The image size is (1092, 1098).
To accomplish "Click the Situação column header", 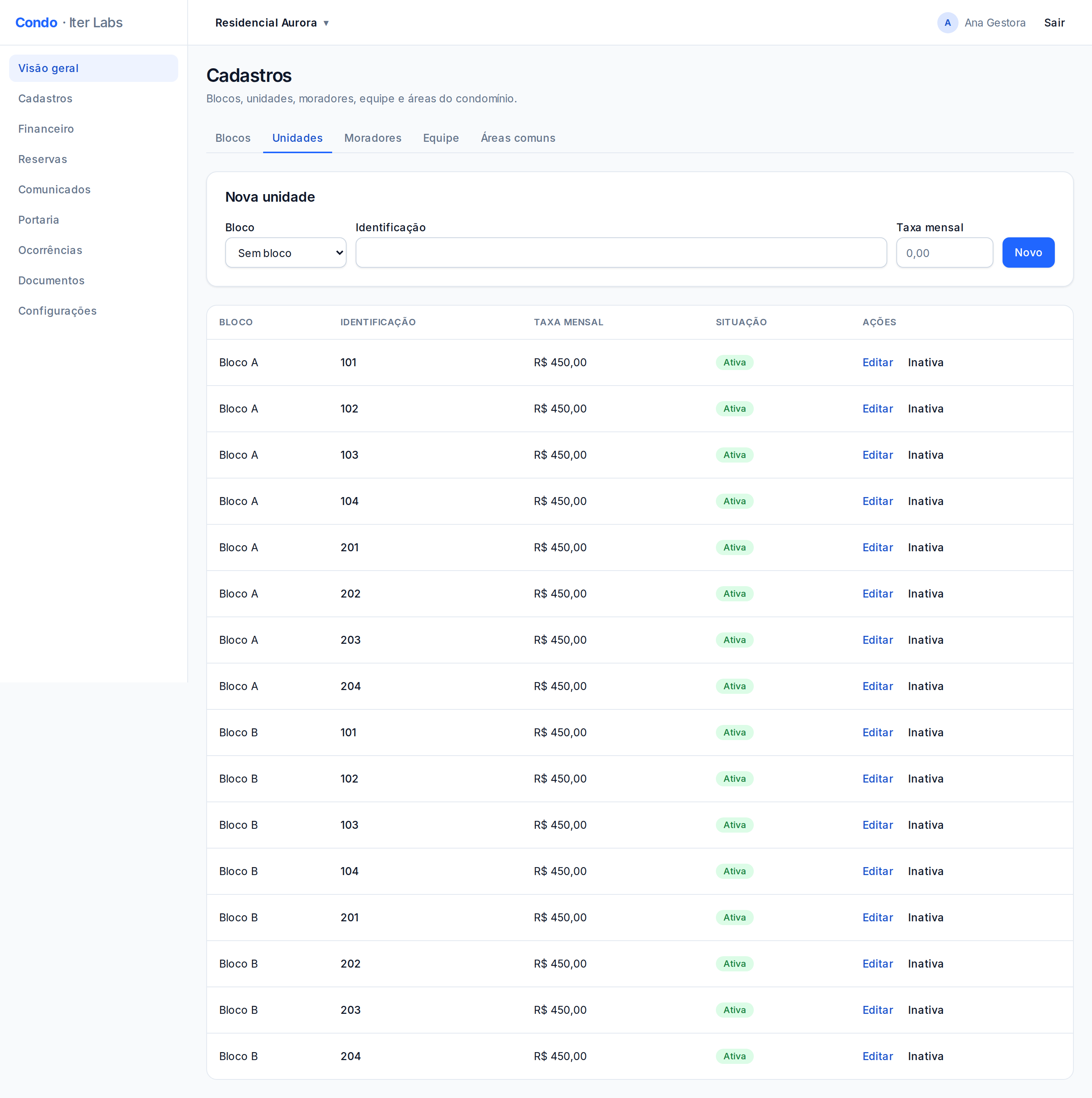I will pos(741,322).
